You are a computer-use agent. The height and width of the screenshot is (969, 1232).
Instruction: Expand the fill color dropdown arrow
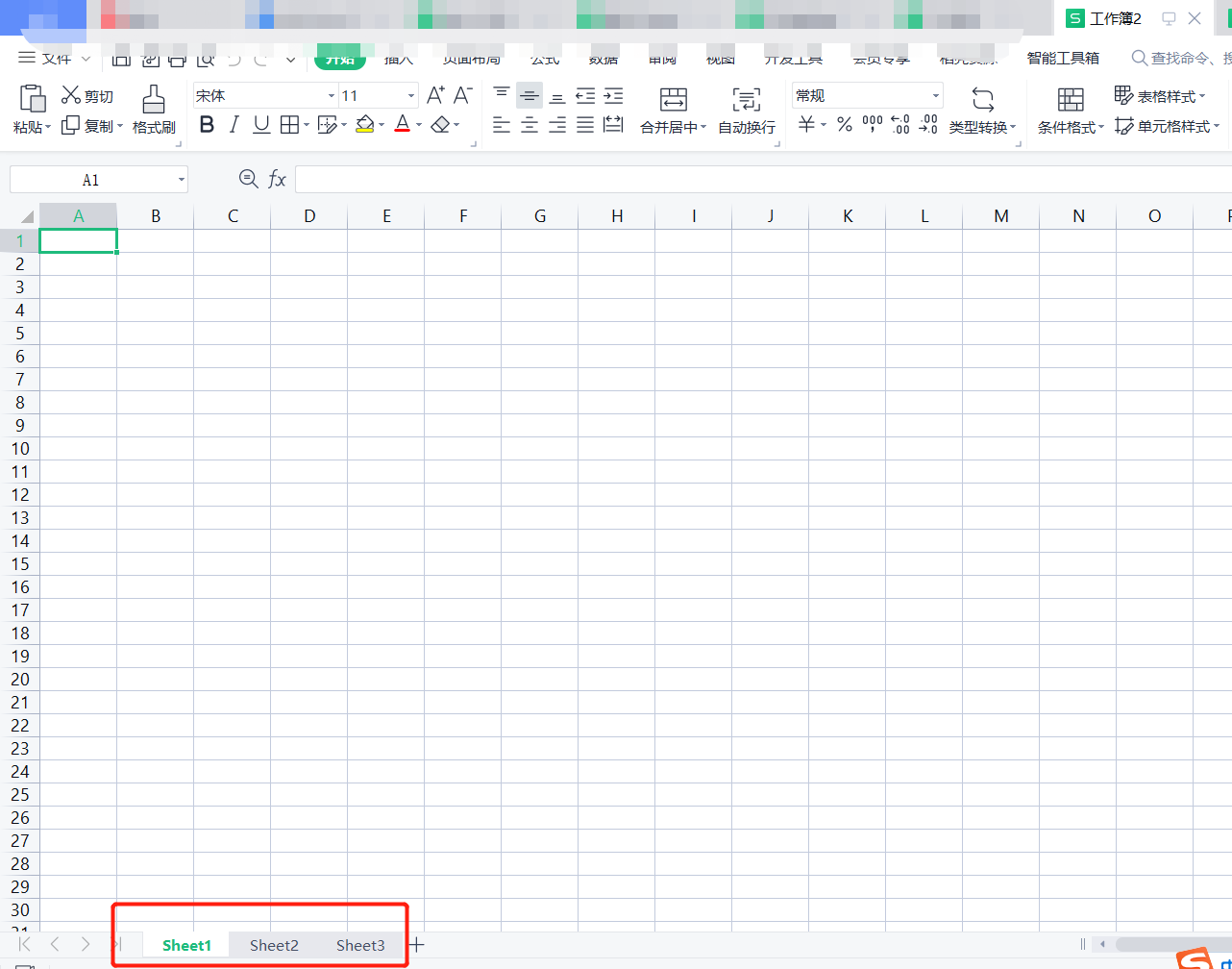click(x=382, y=126)
